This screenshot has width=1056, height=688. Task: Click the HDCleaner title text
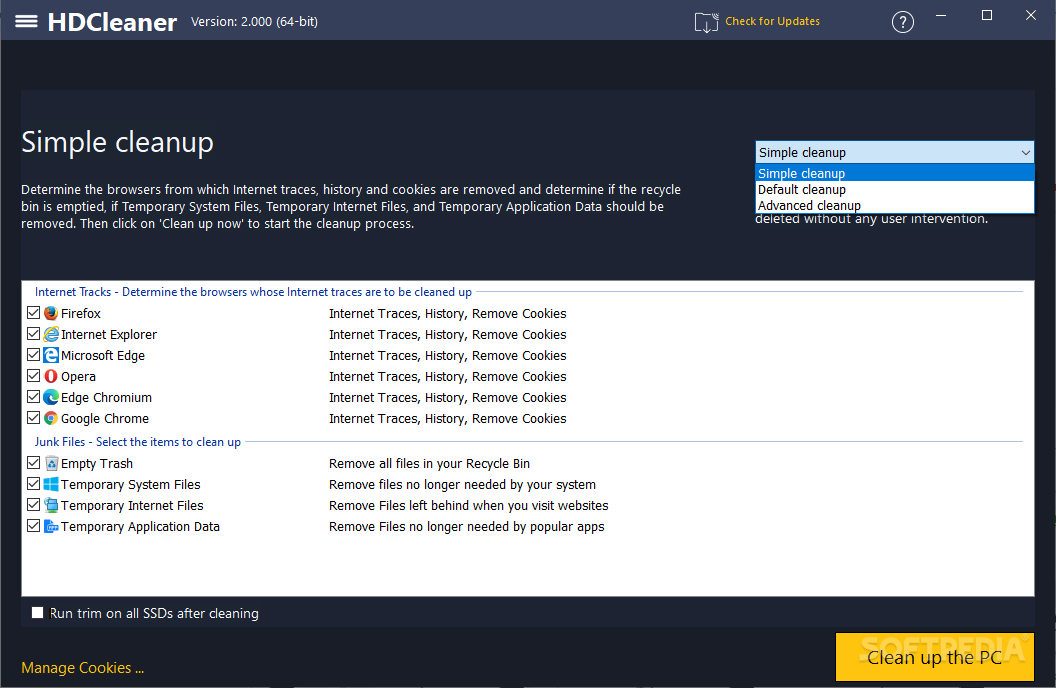click(112, 22)
